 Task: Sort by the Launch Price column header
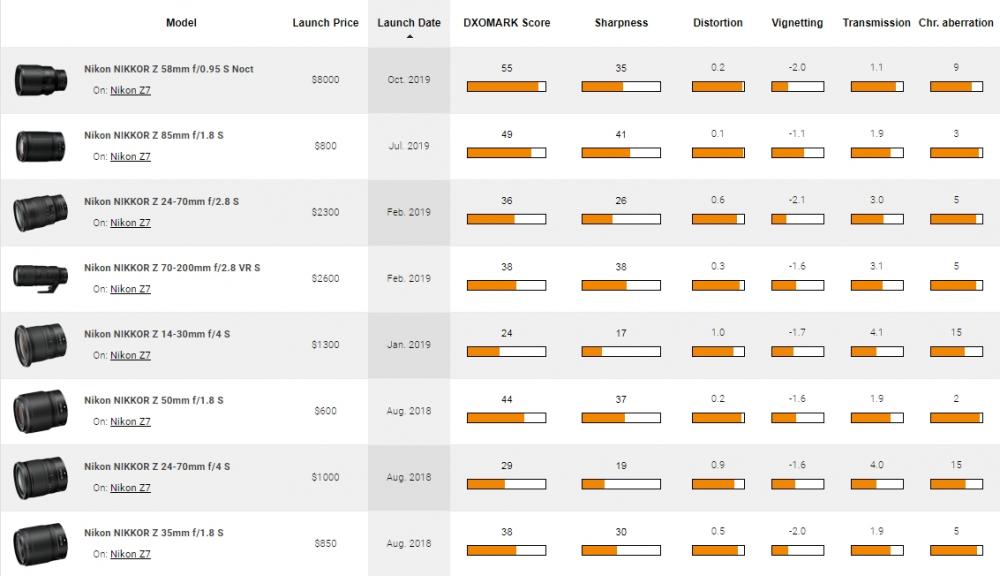tap(325, 23)
